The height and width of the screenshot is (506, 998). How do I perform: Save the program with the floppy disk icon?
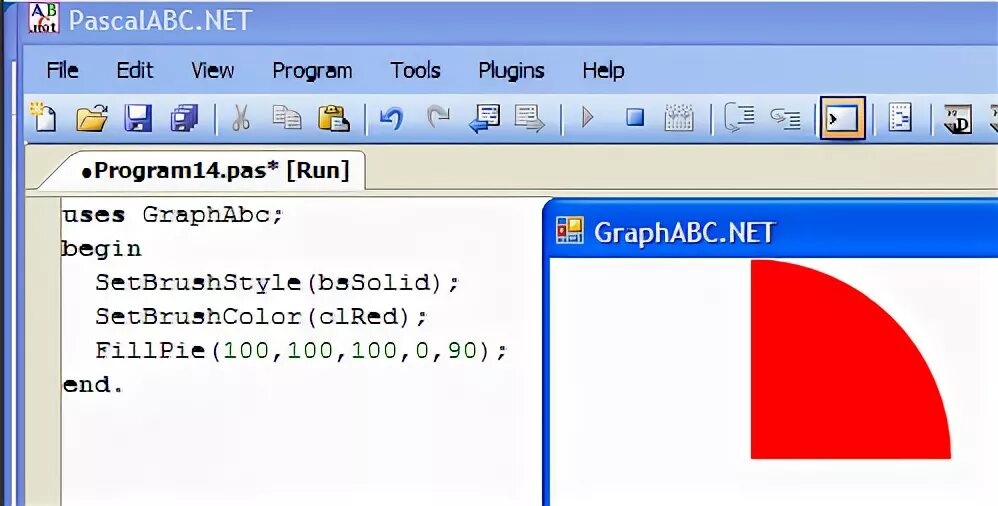(x=138, y=118)
